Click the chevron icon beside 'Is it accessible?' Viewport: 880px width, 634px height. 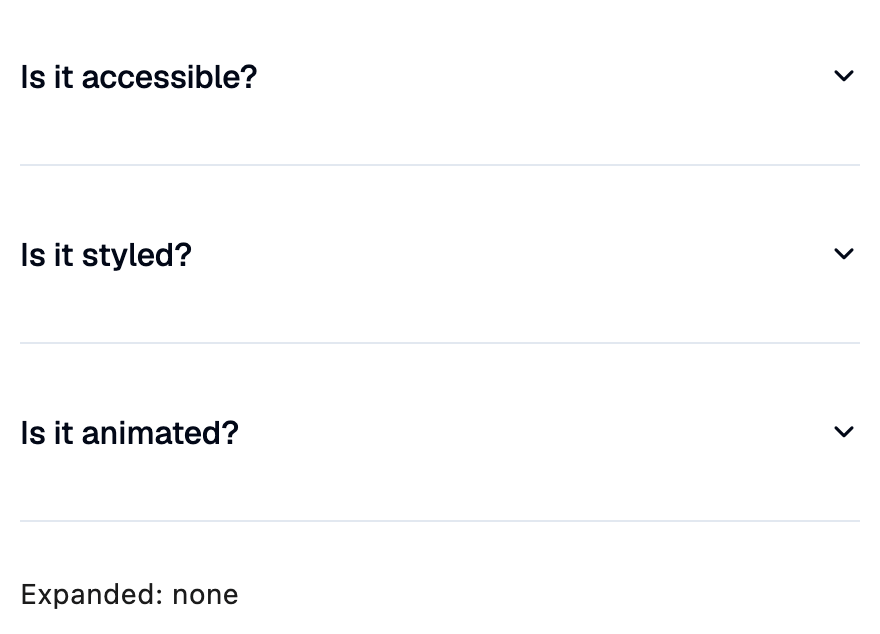[844, 76]
